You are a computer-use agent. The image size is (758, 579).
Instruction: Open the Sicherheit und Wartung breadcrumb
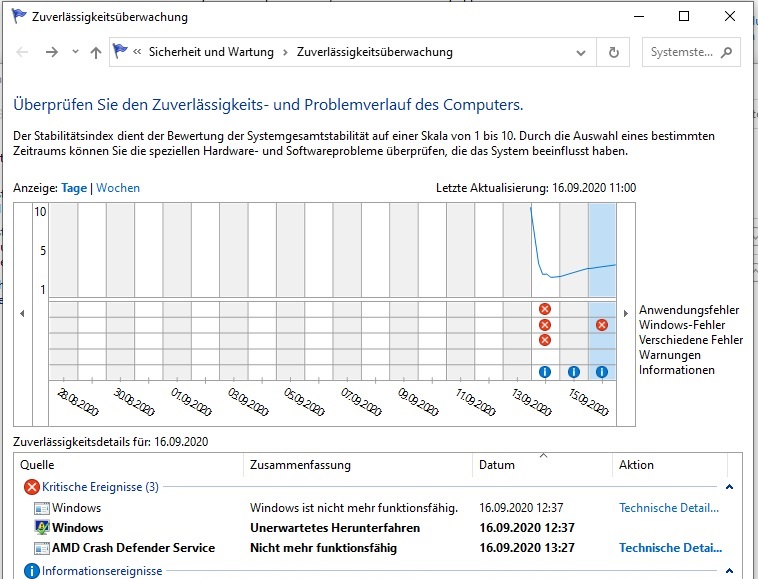click(211, 52)
